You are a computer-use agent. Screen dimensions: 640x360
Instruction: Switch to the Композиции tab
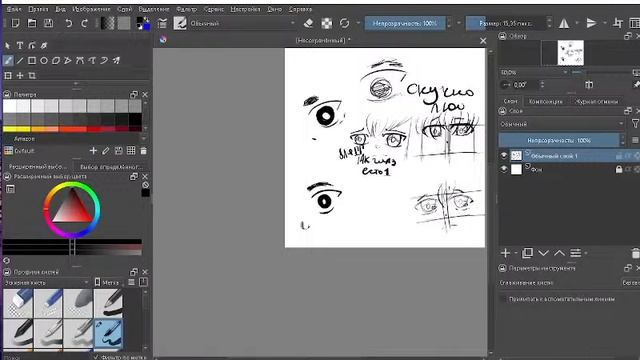pos(545,101)
